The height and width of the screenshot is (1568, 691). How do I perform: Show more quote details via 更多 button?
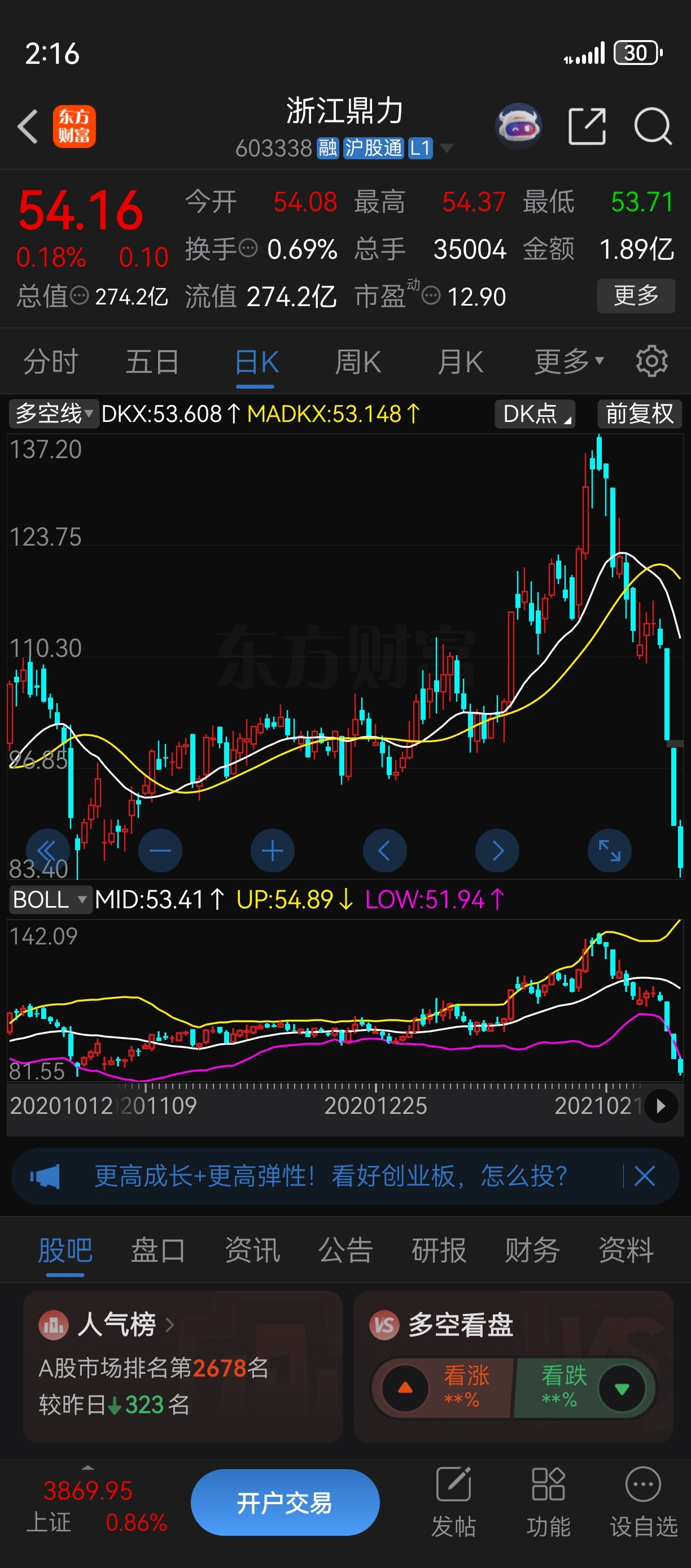coord(636,296)
